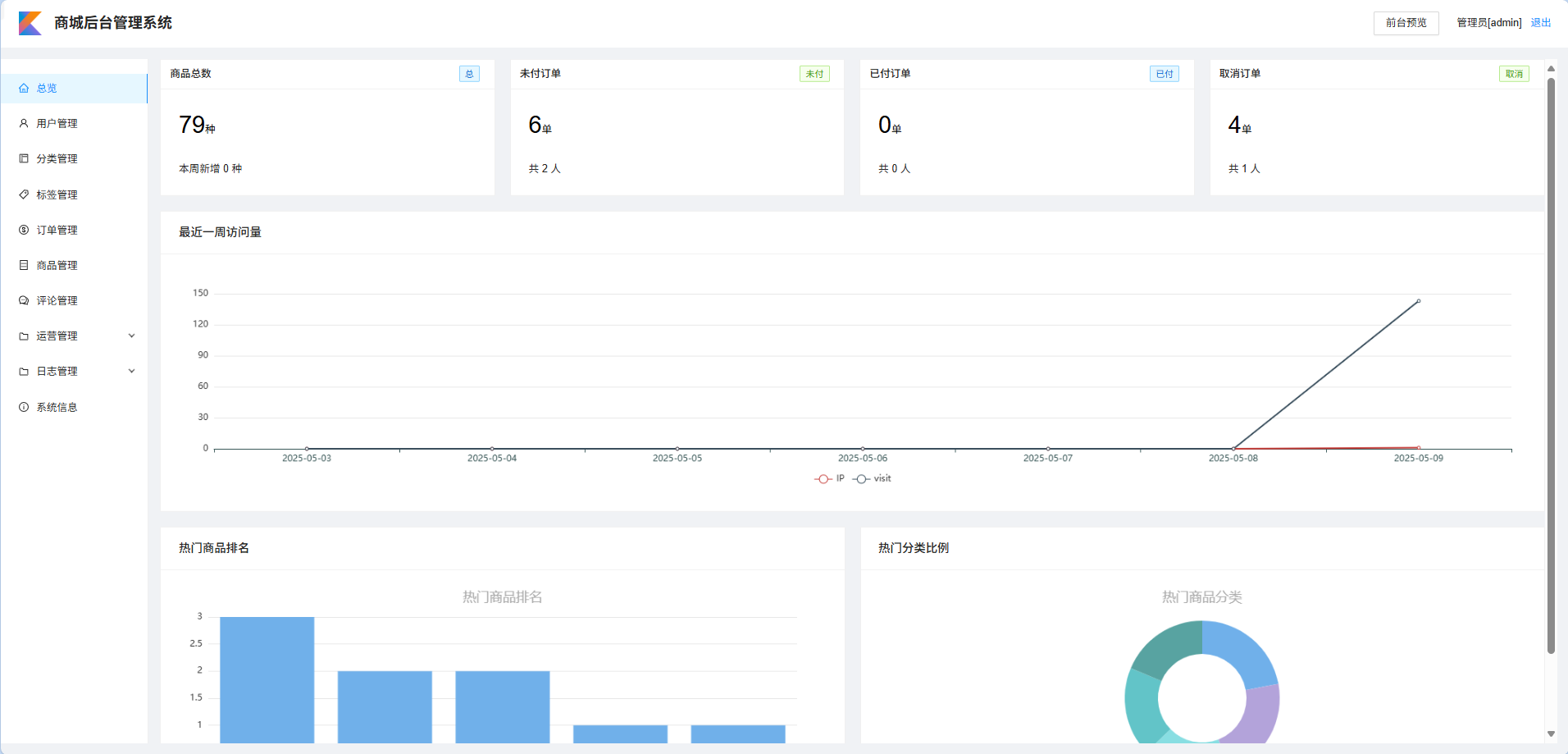
Task: Click the vertical scrollbar thumb
Action: coord(1551,365)
